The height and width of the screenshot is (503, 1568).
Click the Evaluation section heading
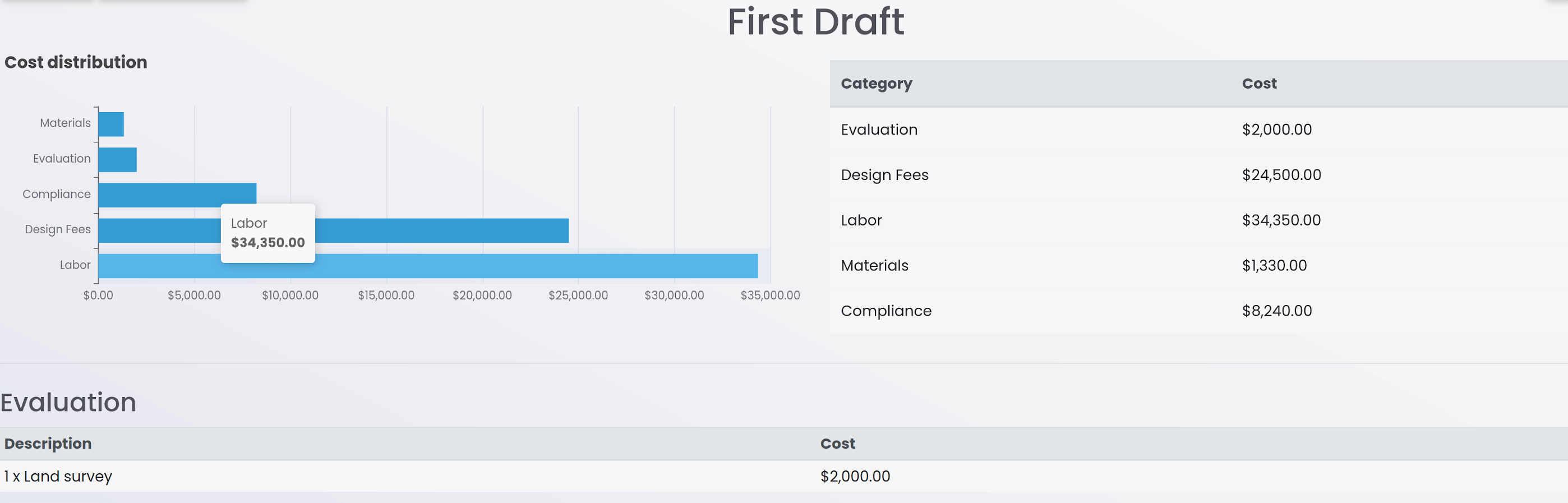[x=68, y=403]
